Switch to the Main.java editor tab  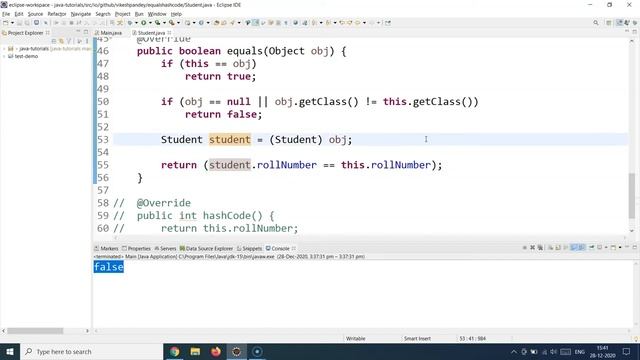109,33
